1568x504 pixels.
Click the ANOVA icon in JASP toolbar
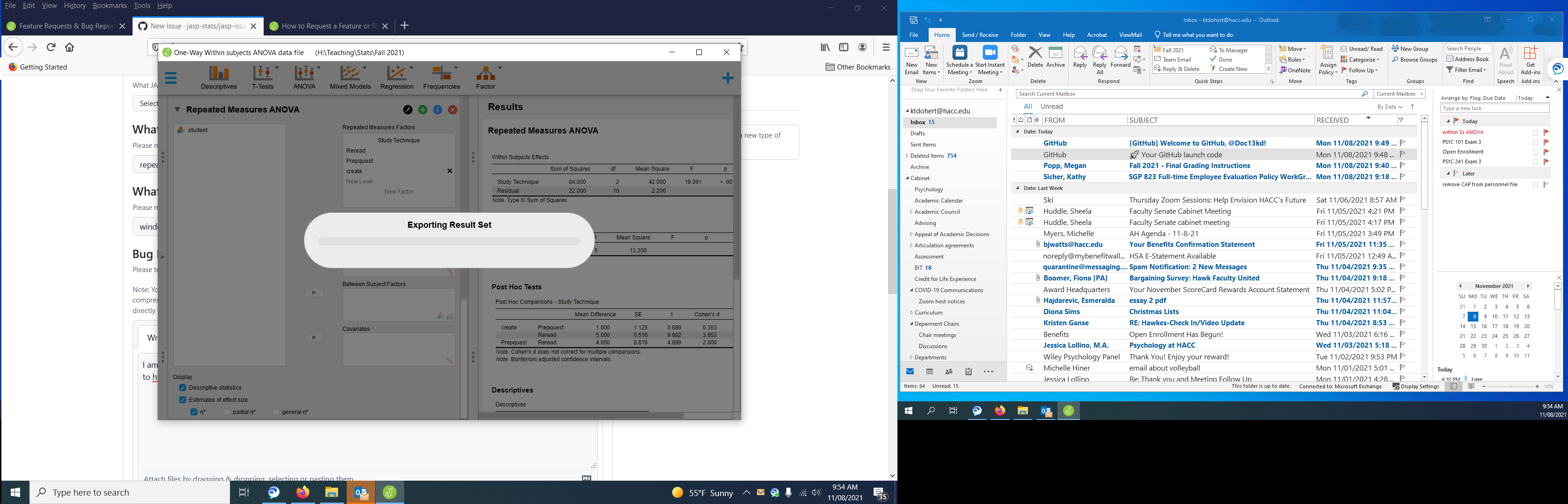click(304, 77)
